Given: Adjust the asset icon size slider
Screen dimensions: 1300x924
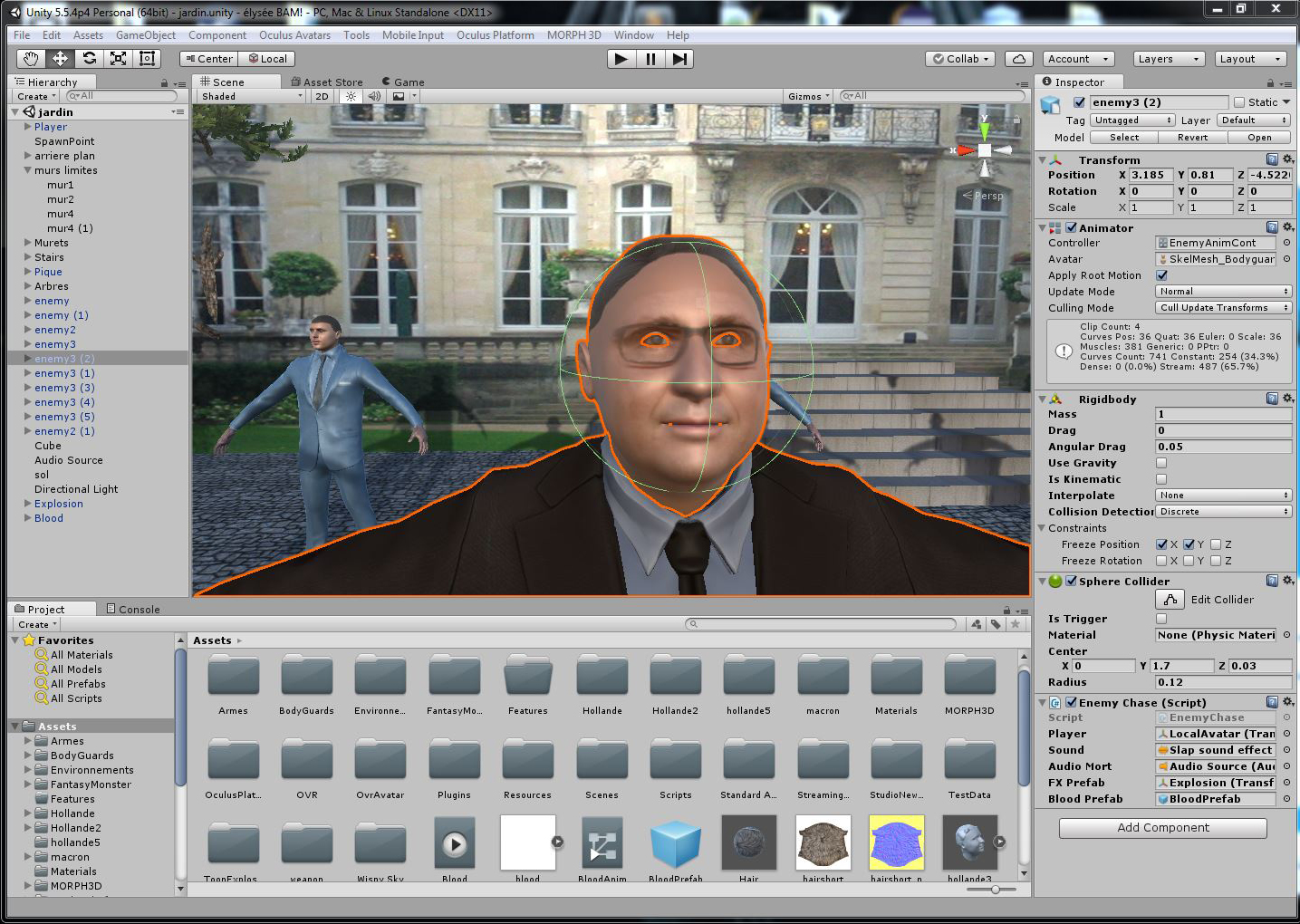Looking at the screenshot, I should click(995, 890).
